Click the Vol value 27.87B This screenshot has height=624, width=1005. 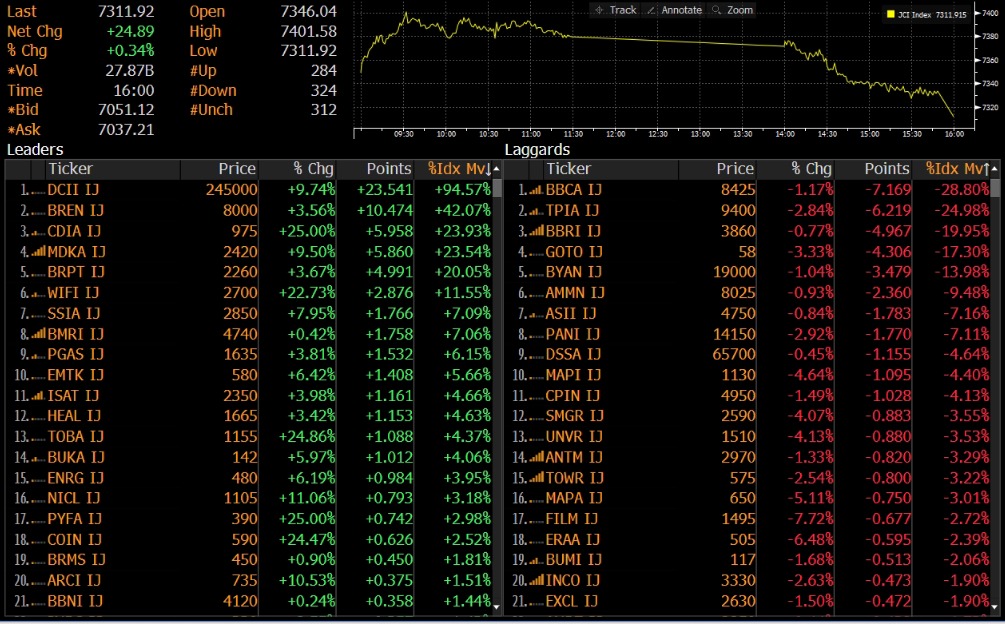point(129,70)
